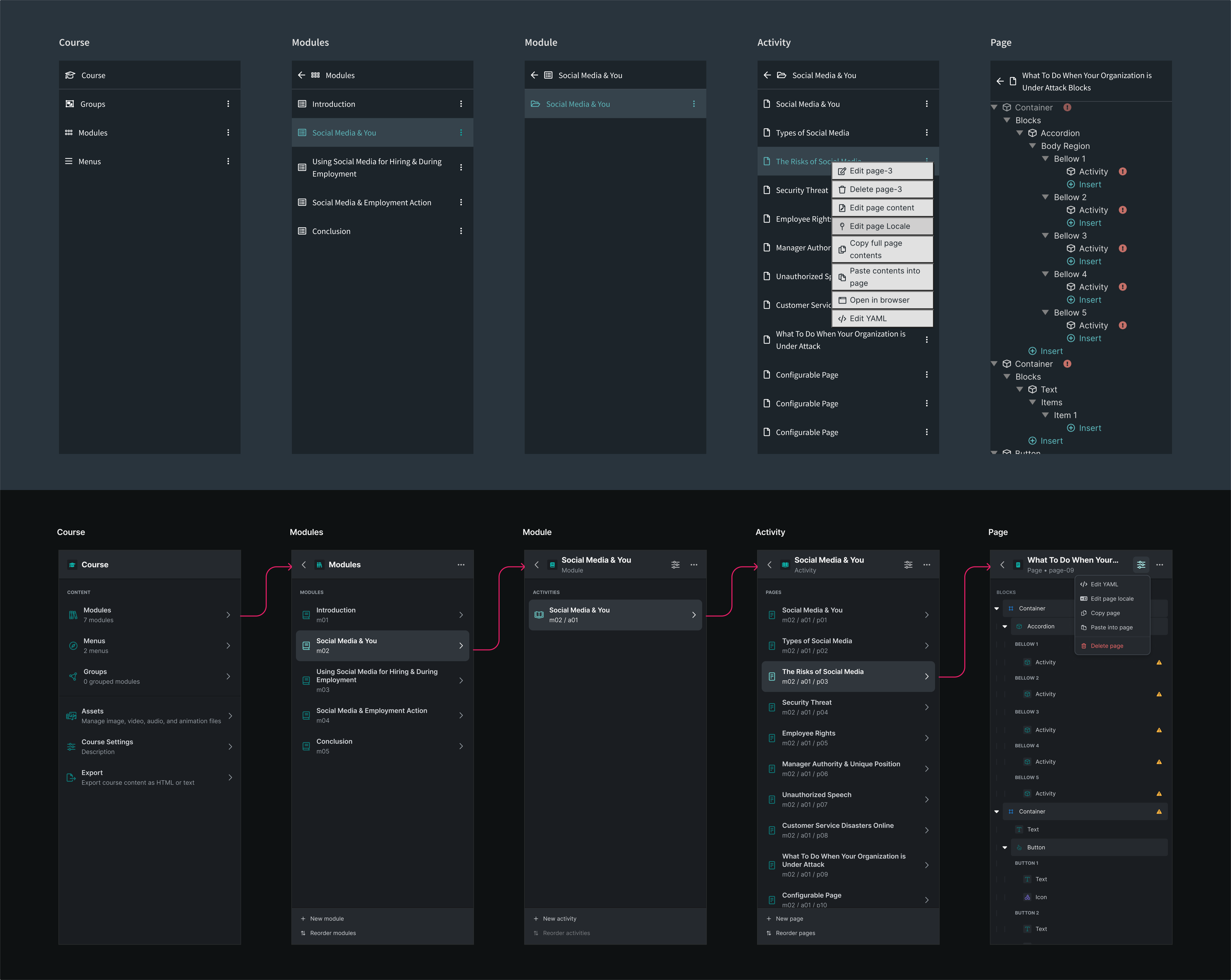Collapse the Bellow 5 disclosure triangle

1045,312
